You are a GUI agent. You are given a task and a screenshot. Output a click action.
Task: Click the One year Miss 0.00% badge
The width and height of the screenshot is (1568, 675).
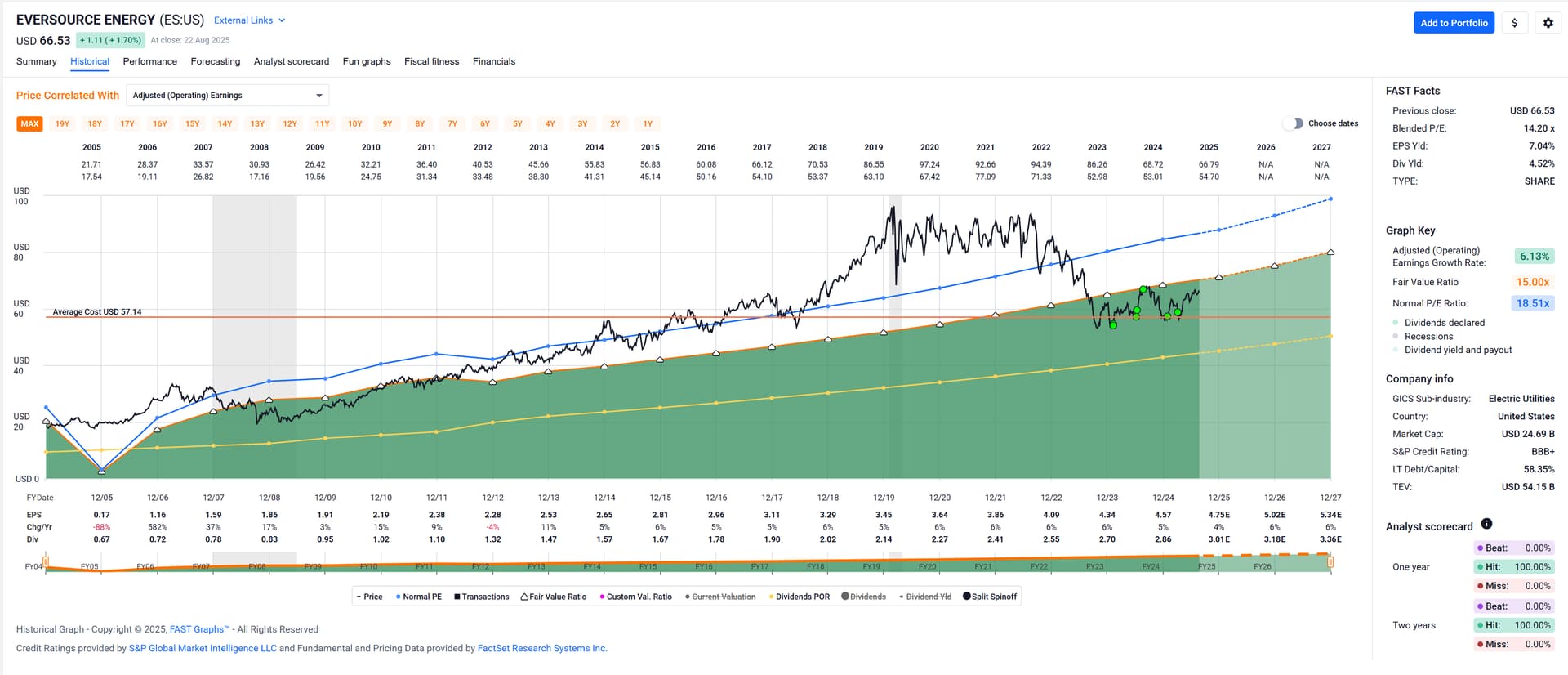coord(1513,586)
